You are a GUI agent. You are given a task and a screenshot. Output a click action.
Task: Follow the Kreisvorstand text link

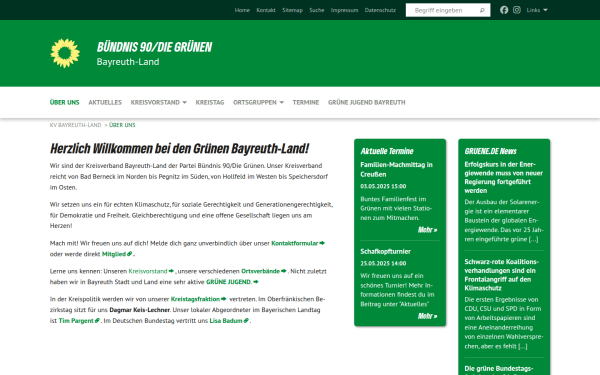tap(151, 271)
